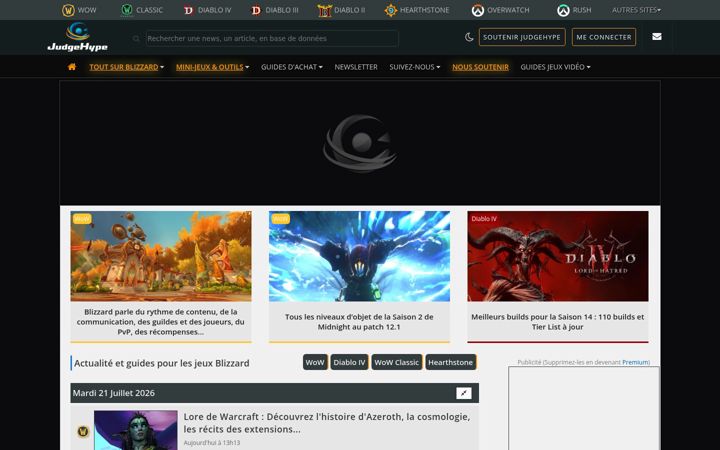Click the Aujourd'hui à 13h13 timestamp

(212, 443)
